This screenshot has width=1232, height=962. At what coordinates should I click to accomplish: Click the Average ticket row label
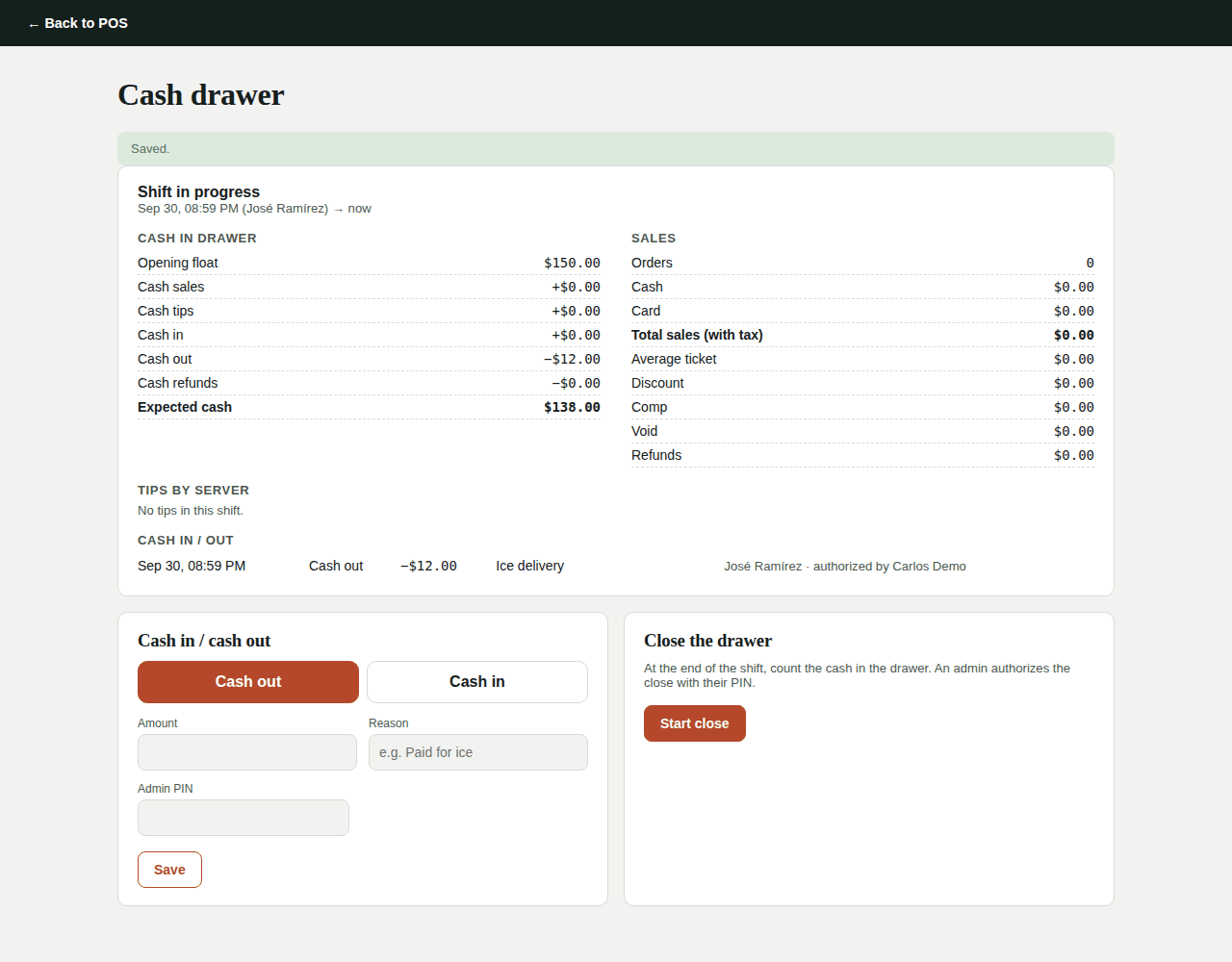click(x=674, y=359)
